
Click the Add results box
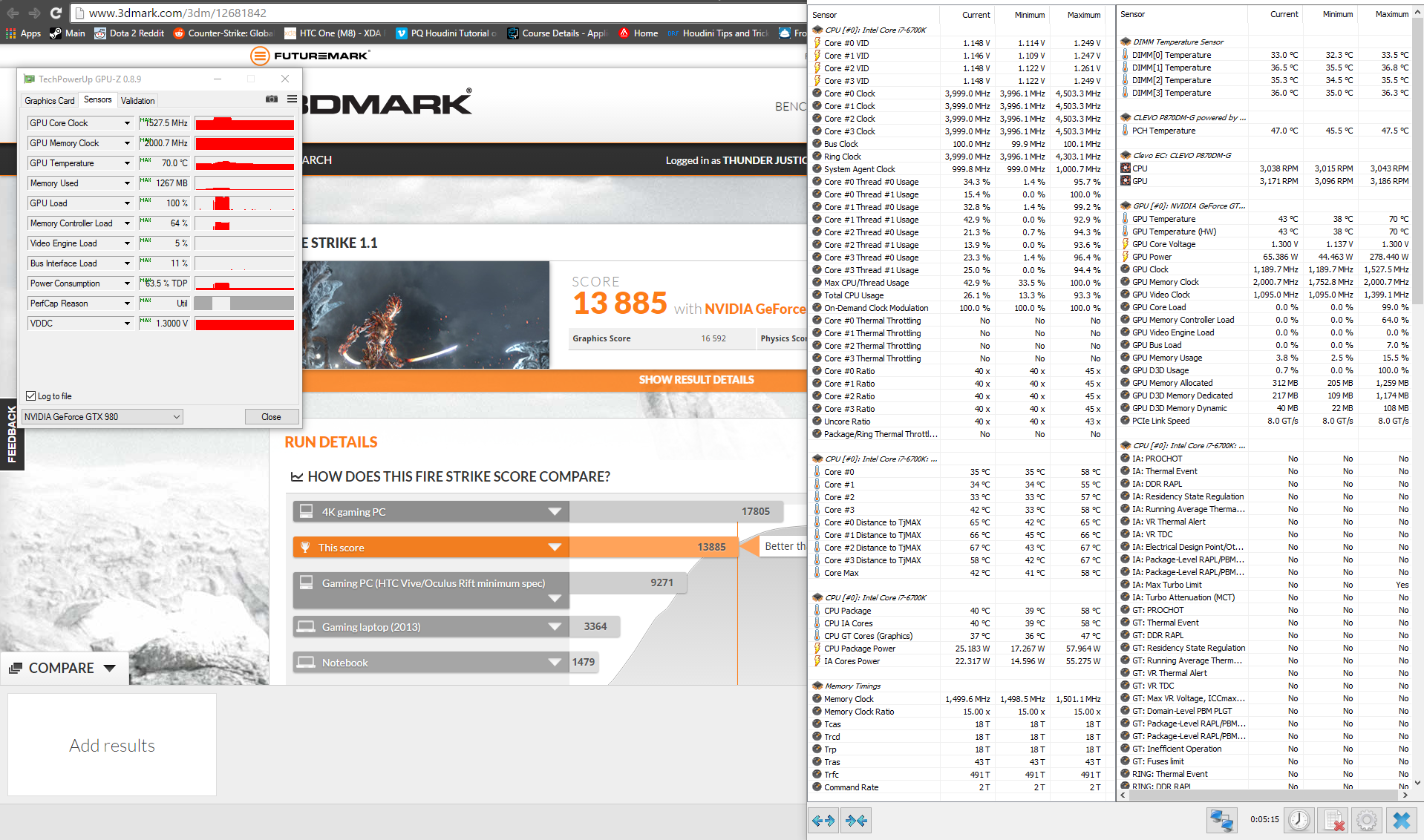(x=112, y=745)
